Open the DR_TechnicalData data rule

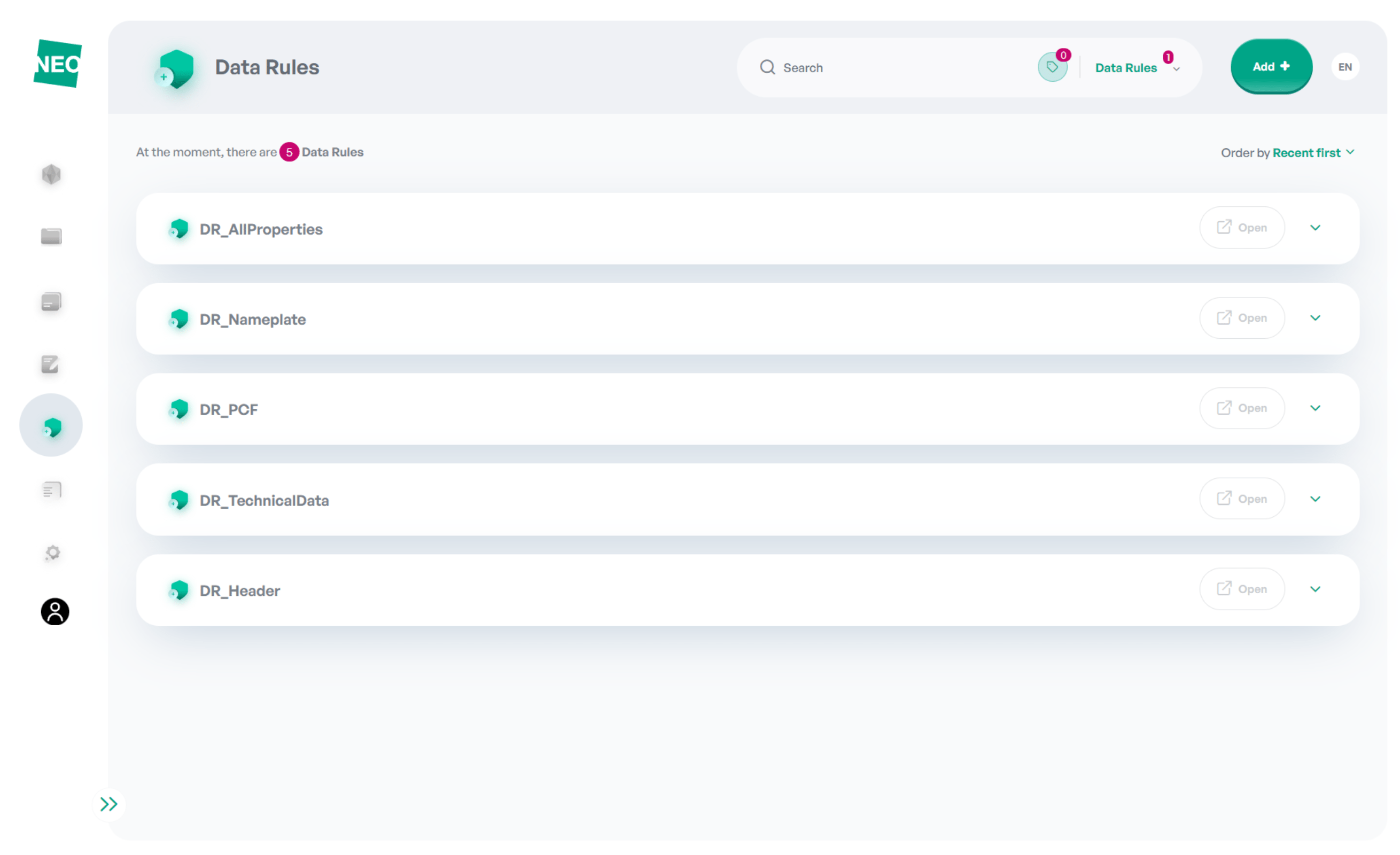pos(1241,499)
